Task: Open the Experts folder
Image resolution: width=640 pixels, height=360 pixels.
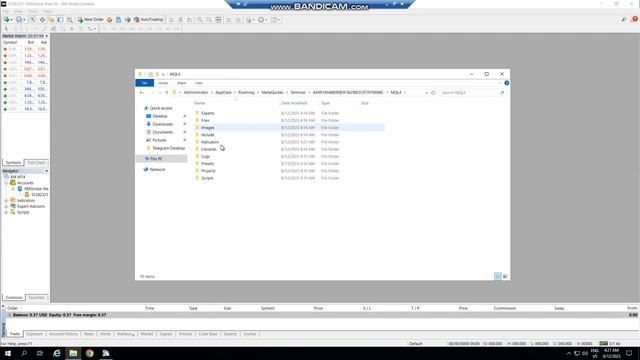Action: pos(207,113)
